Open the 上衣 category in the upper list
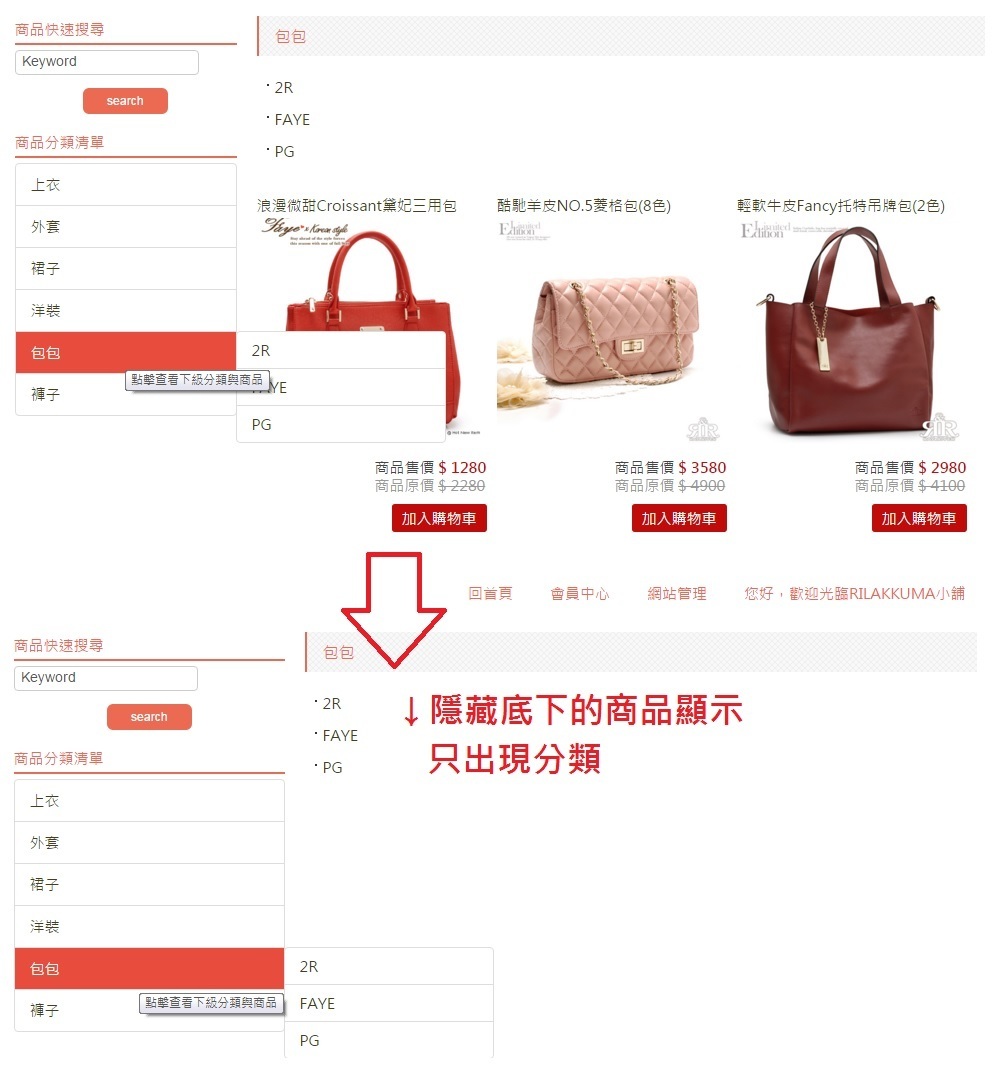This screenshot has width=1008, height=1083. tap(126, 185)
